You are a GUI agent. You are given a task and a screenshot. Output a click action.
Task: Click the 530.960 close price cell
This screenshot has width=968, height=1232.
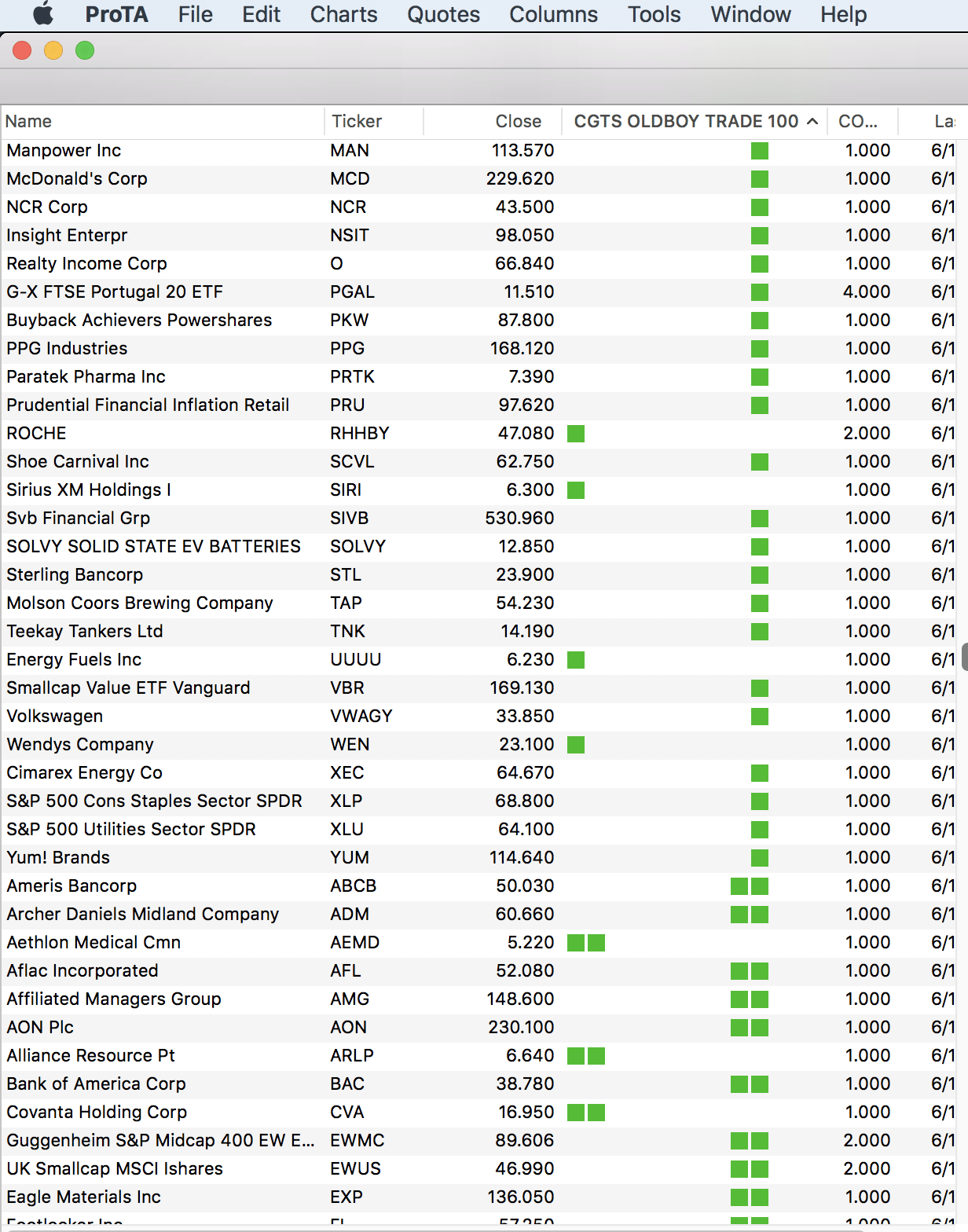(x=519, y=519)
